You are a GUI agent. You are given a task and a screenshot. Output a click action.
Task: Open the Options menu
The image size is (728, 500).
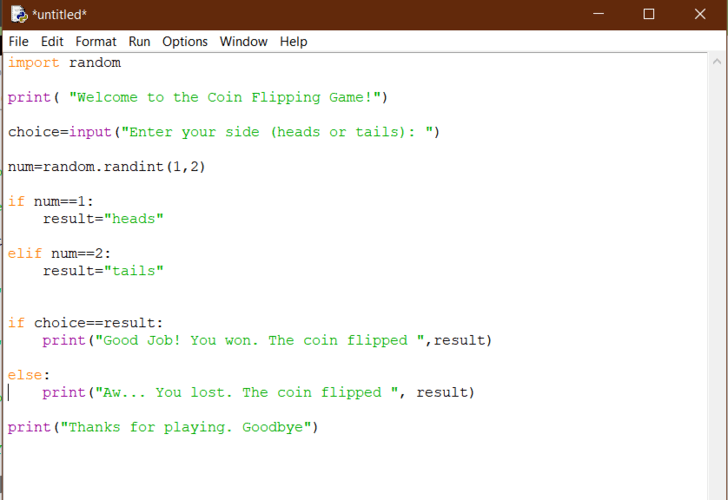pos(185,42)
